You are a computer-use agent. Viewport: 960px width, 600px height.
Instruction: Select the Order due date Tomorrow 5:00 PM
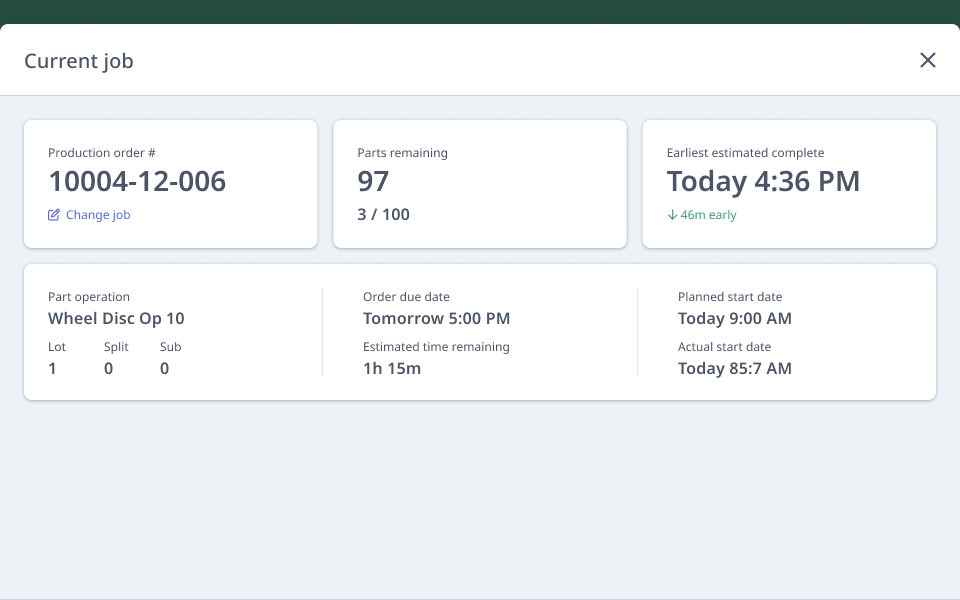tap(436, 318)
